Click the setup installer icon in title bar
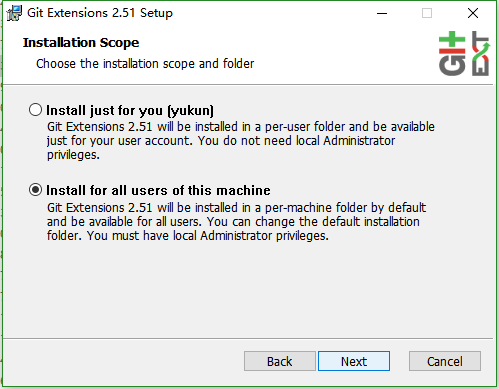Viewport: 499px width, 389px height. tap(14, 13)
